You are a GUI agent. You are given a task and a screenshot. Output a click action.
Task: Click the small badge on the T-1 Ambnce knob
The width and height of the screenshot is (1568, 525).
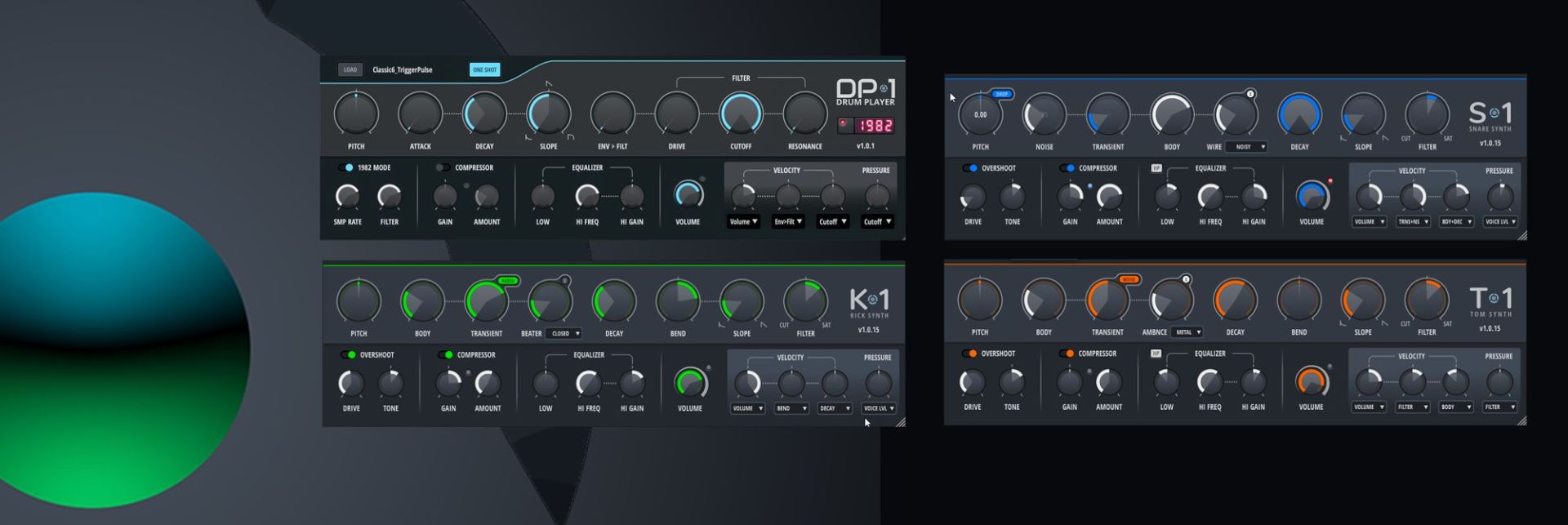click(1186, 279)
